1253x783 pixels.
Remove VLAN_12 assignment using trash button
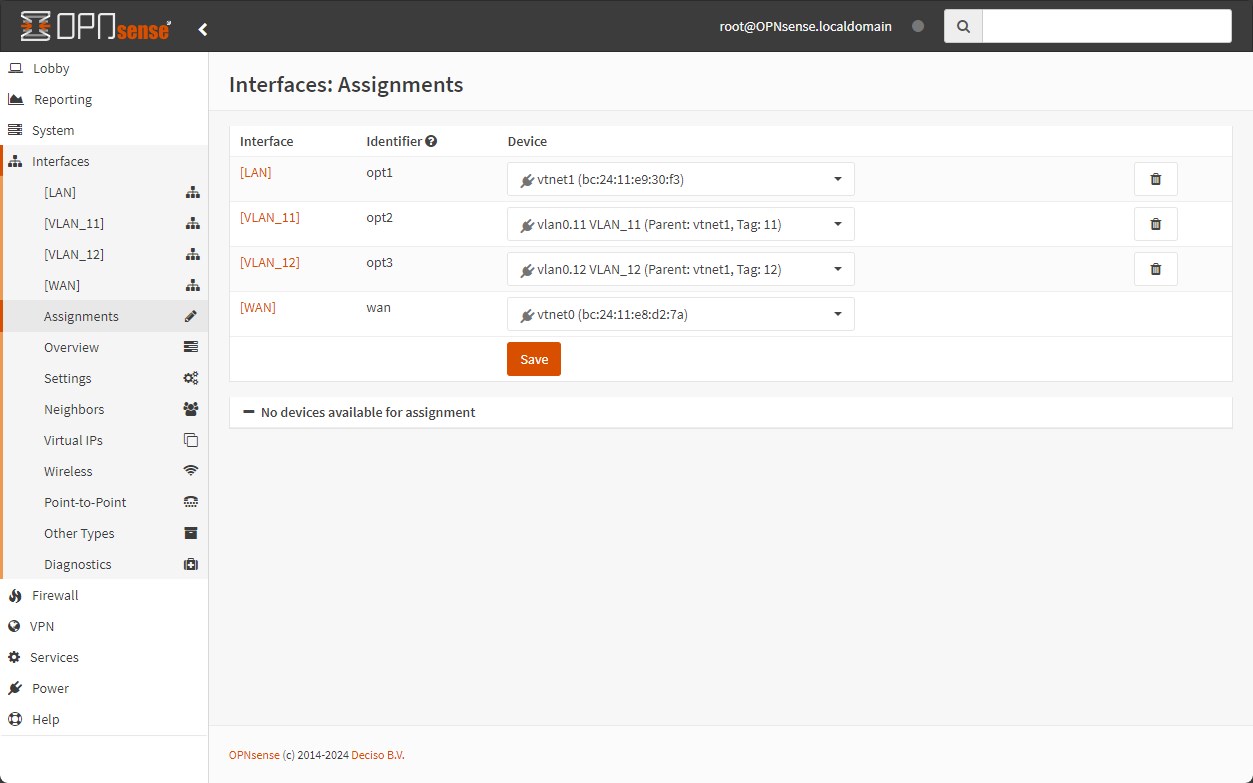click(1155, 269)
